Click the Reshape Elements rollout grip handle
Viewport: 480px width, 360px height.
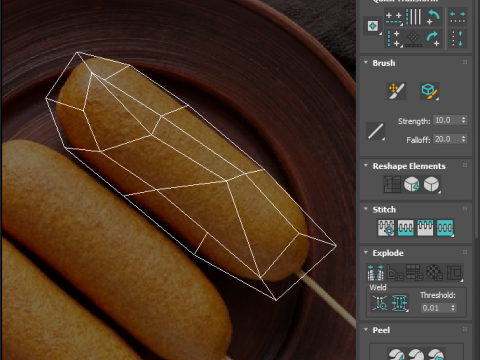(465, 165)
